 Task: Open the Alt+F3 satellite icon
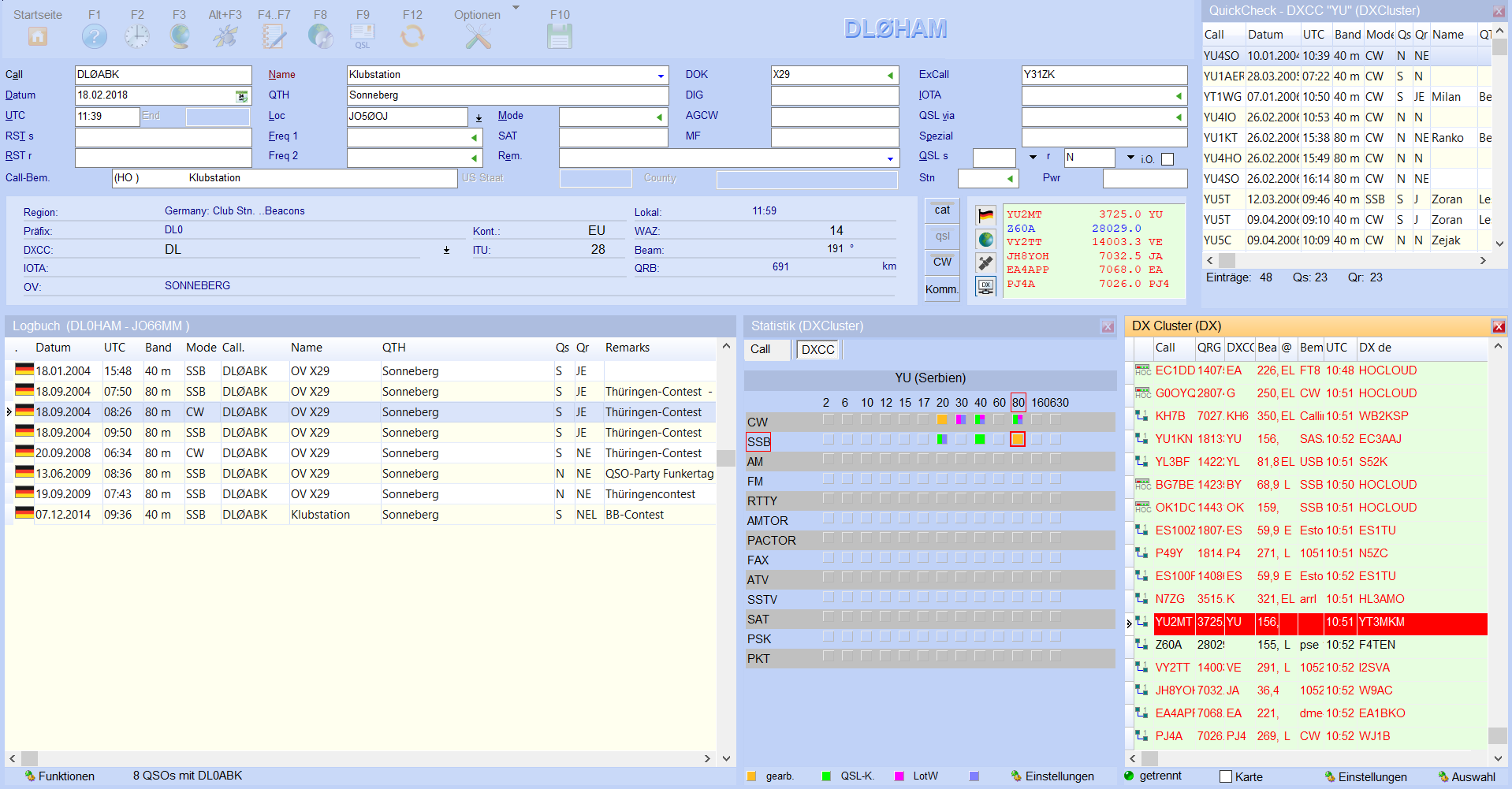(225, 36)
